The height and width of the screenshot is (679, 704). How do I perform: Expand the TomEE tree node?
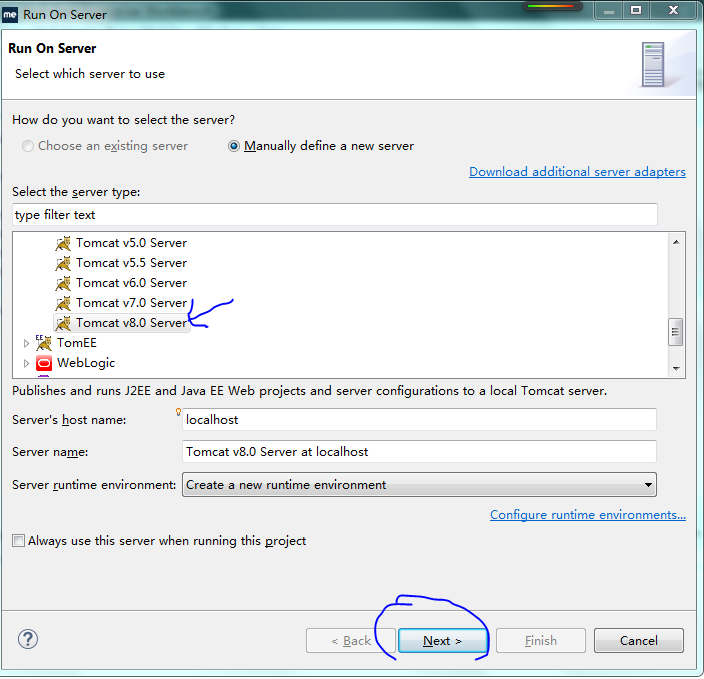coord(27,343)
